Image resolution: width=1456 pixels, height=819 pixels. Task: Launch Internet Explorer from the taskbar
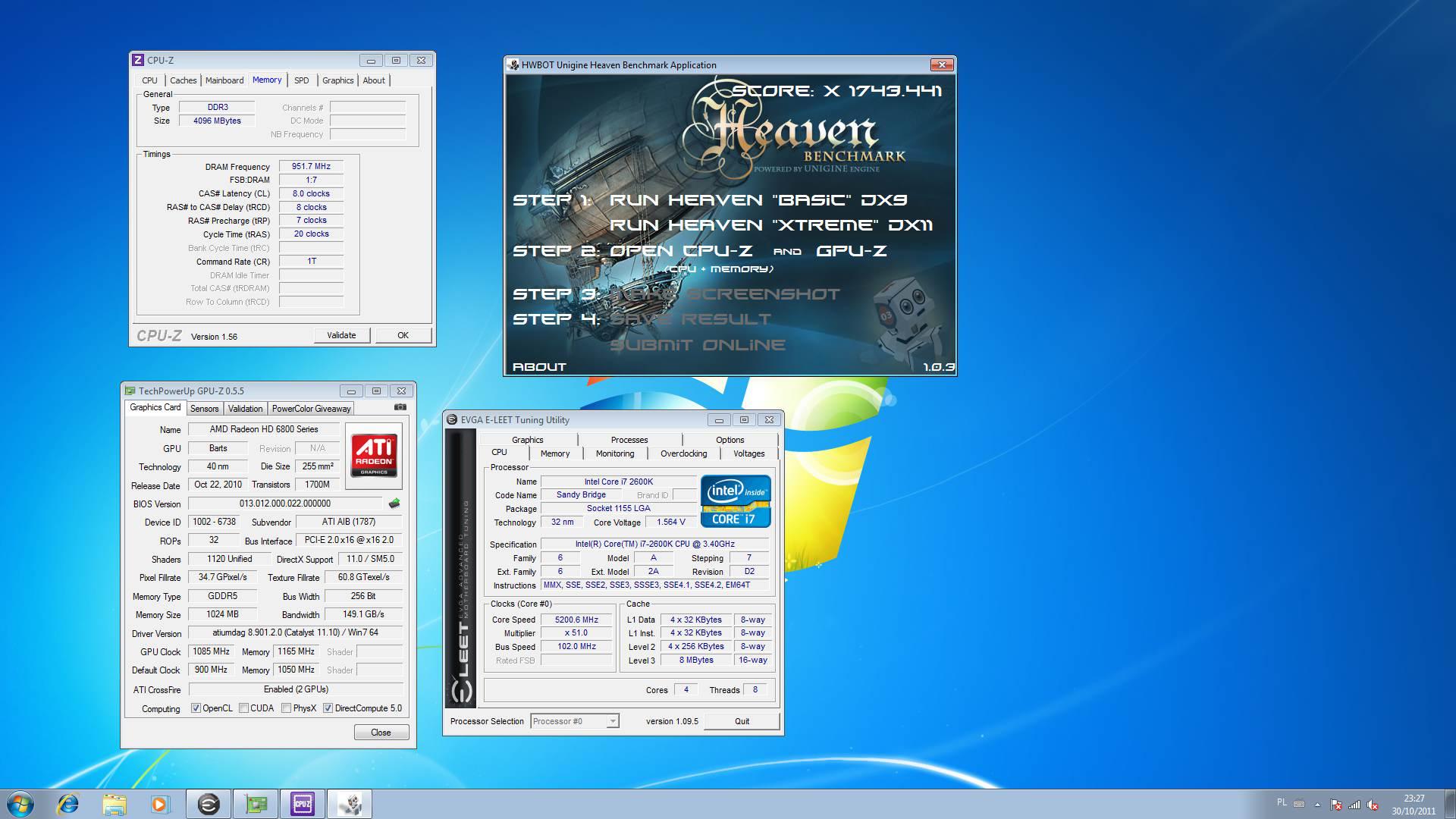(x=68, y=804)
